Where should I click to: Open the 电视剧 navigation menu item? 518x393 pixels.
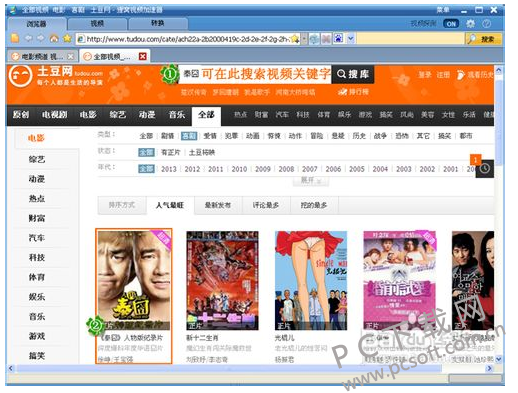point(54,115)
